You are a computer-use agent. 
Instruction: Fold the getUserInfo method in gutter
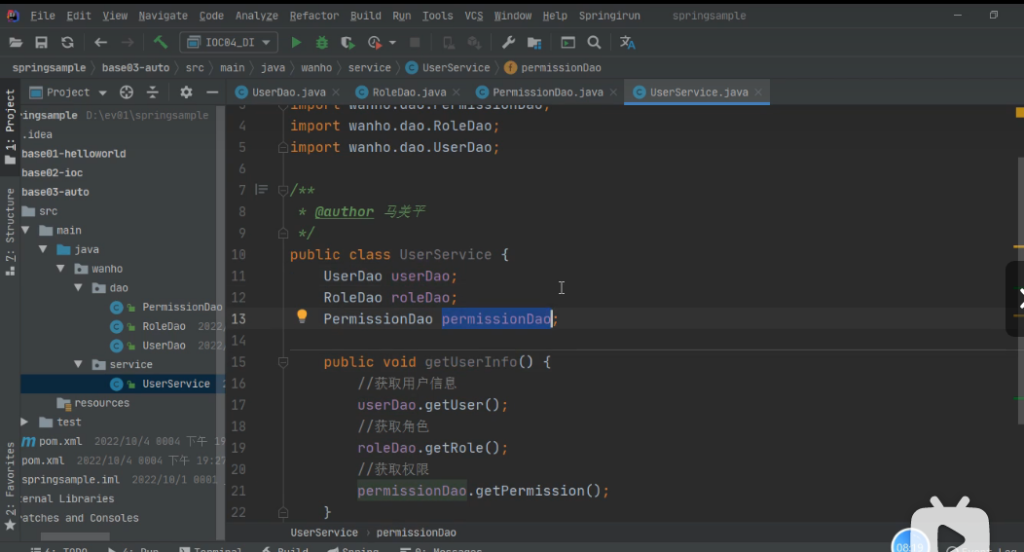[282, 362]
